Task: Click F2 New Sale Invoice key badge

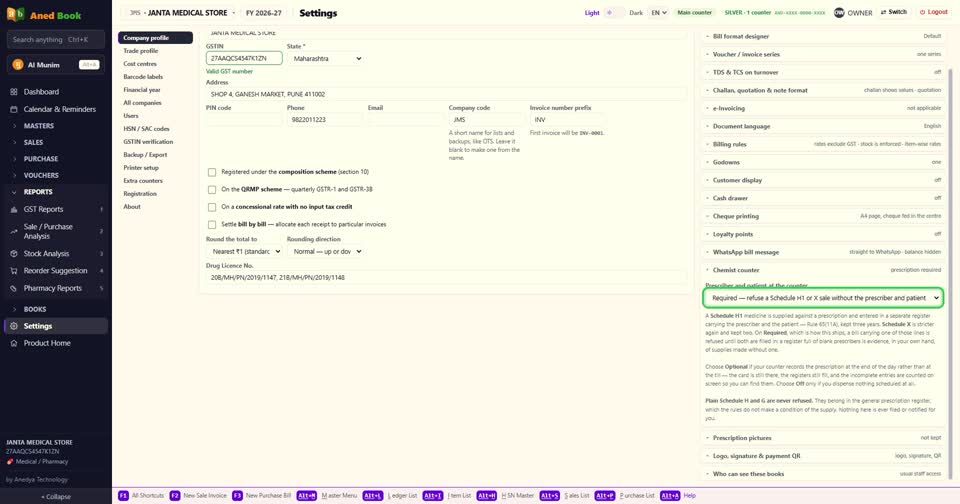Action: coord(174,495)
